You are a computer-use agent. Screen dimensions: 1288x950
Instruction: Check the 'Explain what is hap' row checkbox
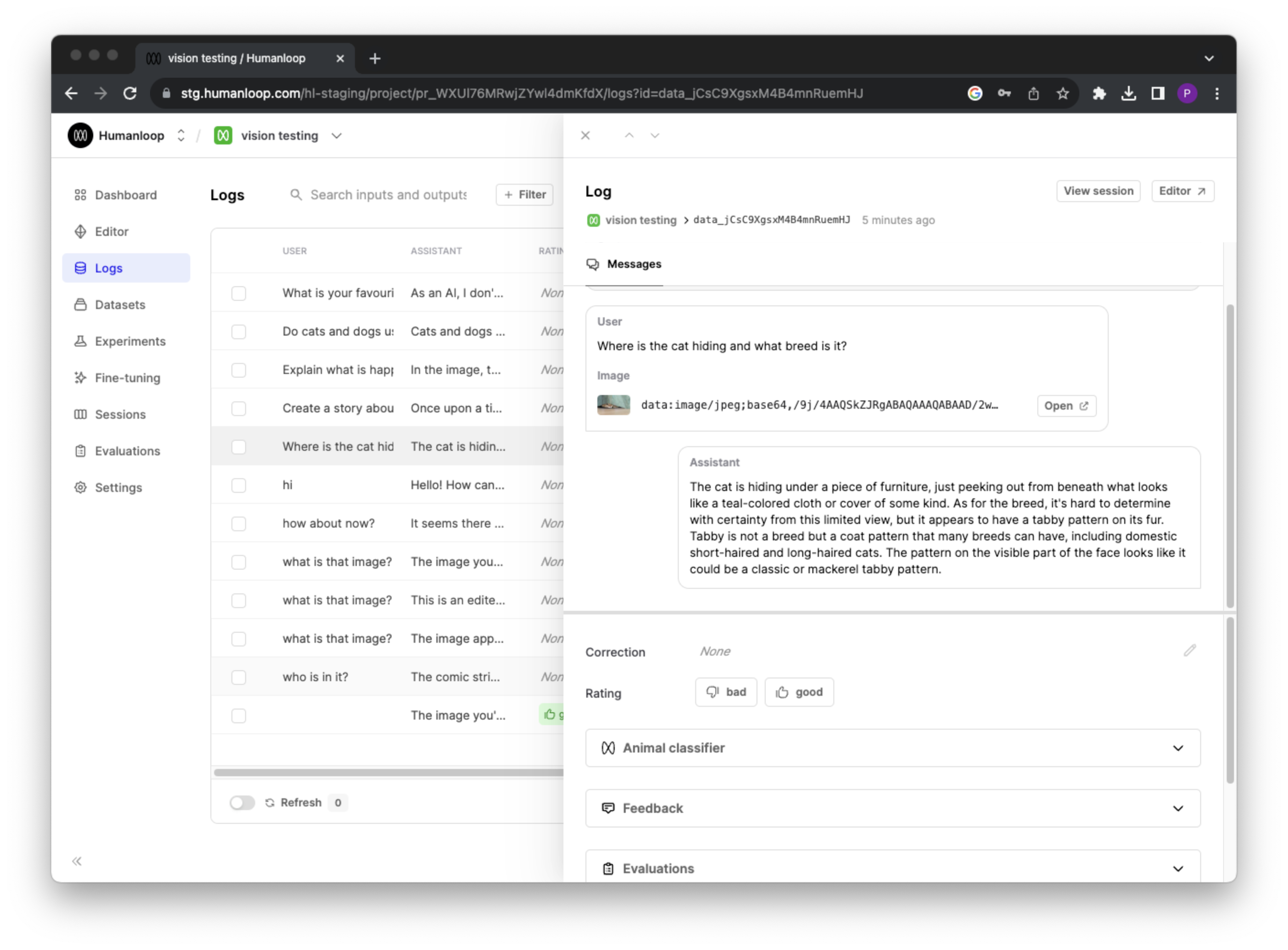(x=239, y=370)
